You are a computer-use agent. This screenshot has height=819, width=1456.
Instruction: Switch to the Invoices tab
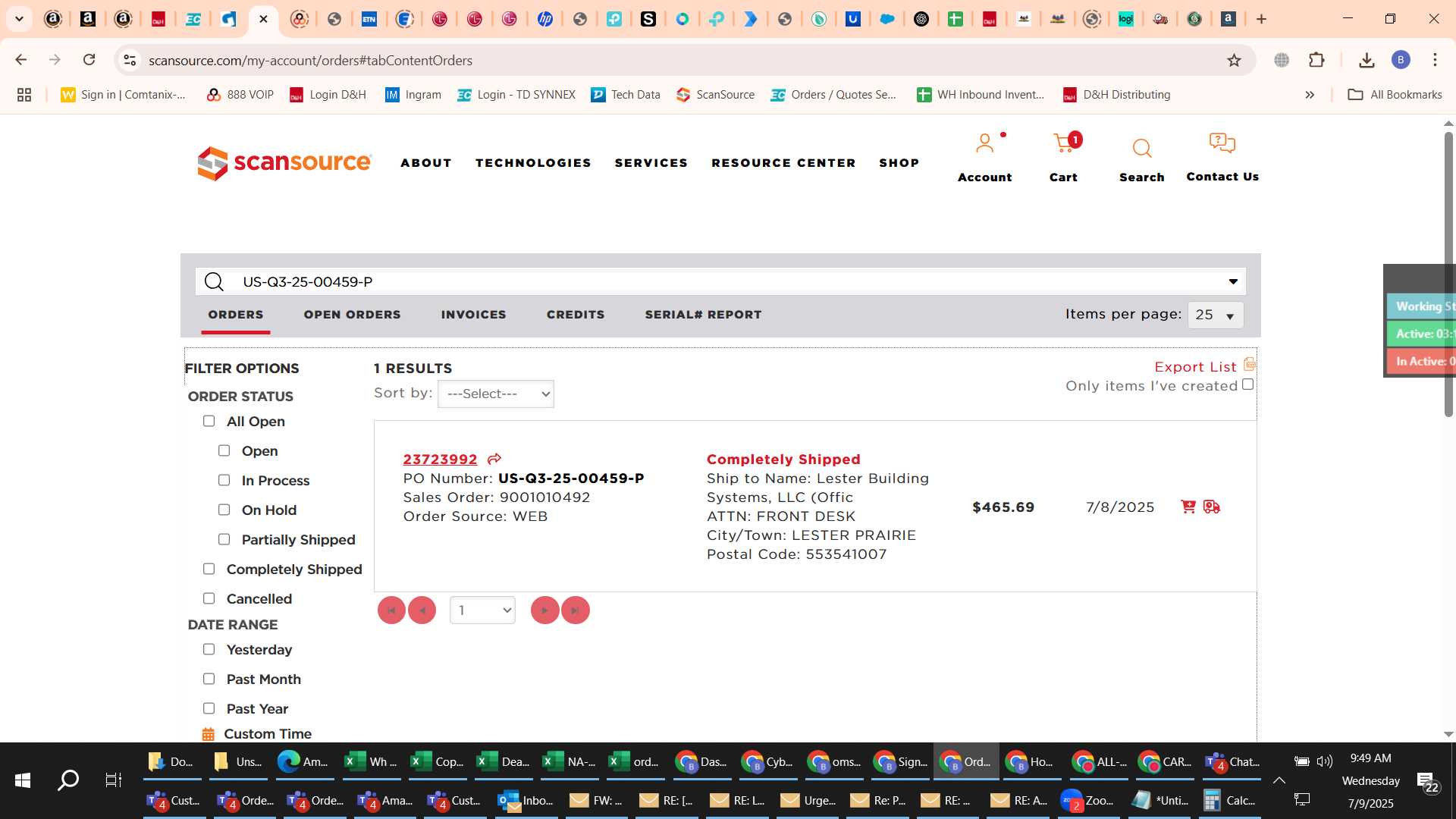[x=473, y=315]
